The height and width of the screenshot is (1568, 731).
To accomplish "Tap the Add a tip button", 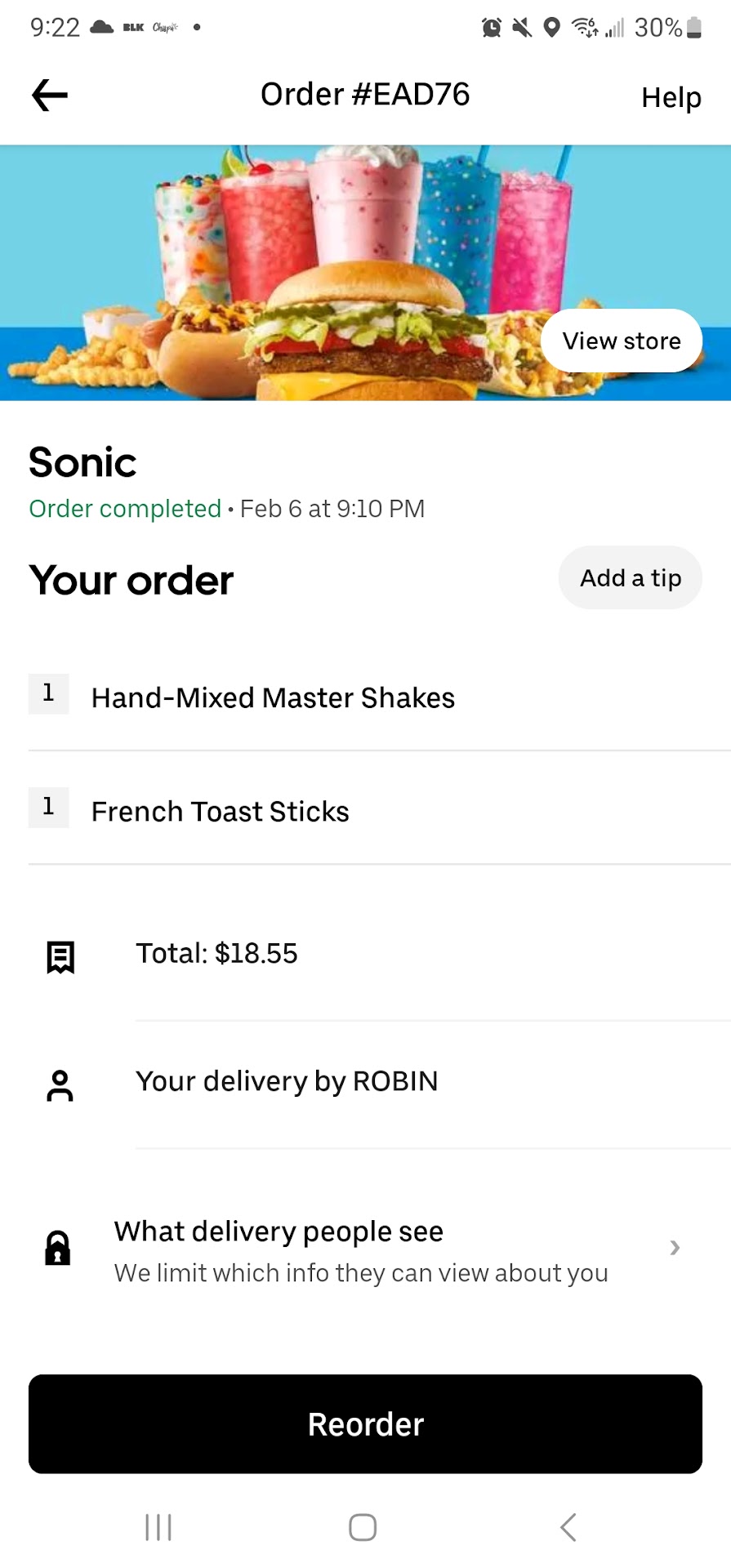I will pos(630,578).
